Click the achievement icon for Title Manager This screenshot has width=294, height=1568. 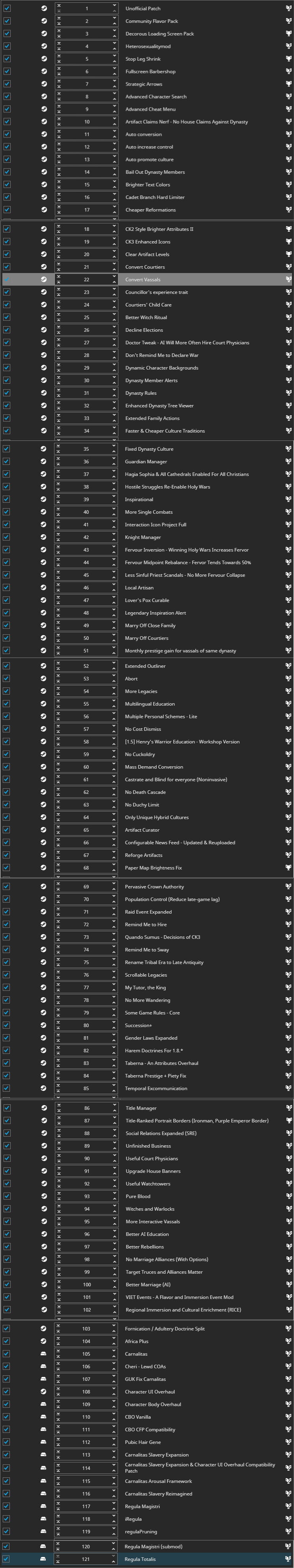click(x=288, y=1108)
